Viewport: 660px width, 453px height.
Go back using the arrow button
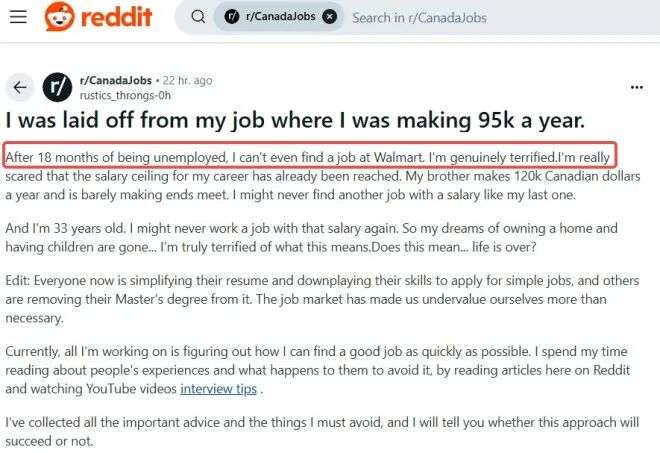point(19,87)
